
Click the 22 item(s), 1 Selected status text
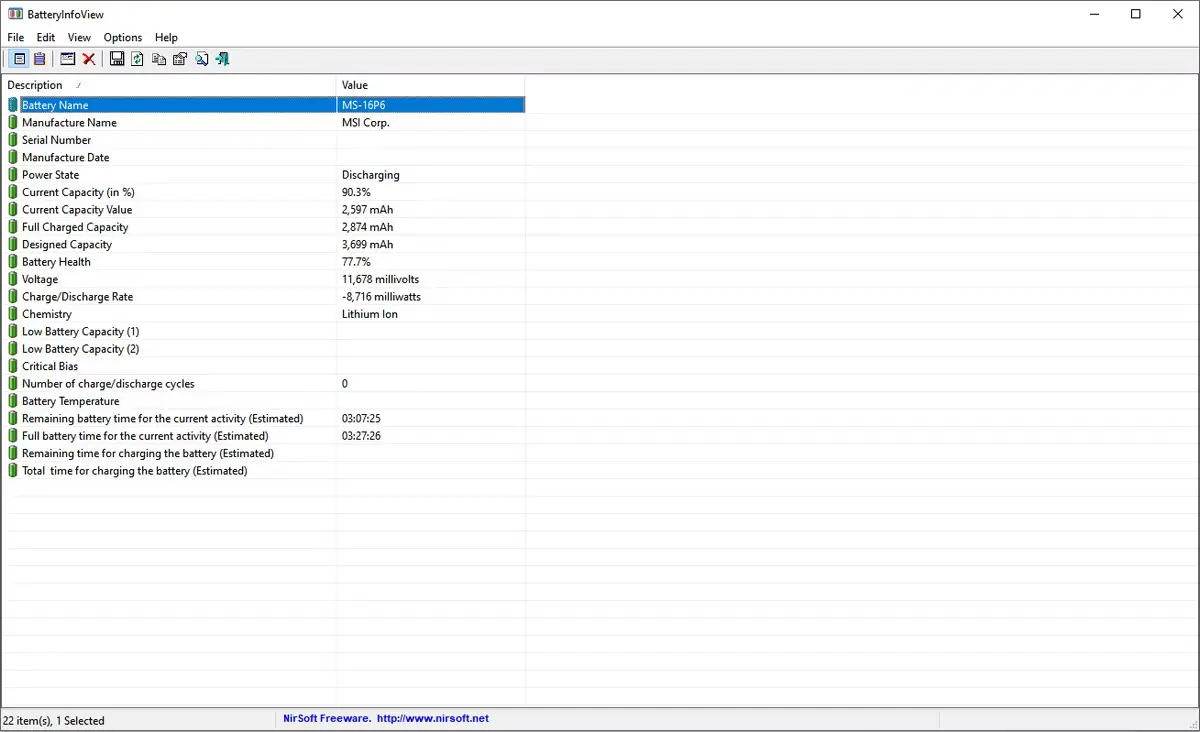pos(54,720)
